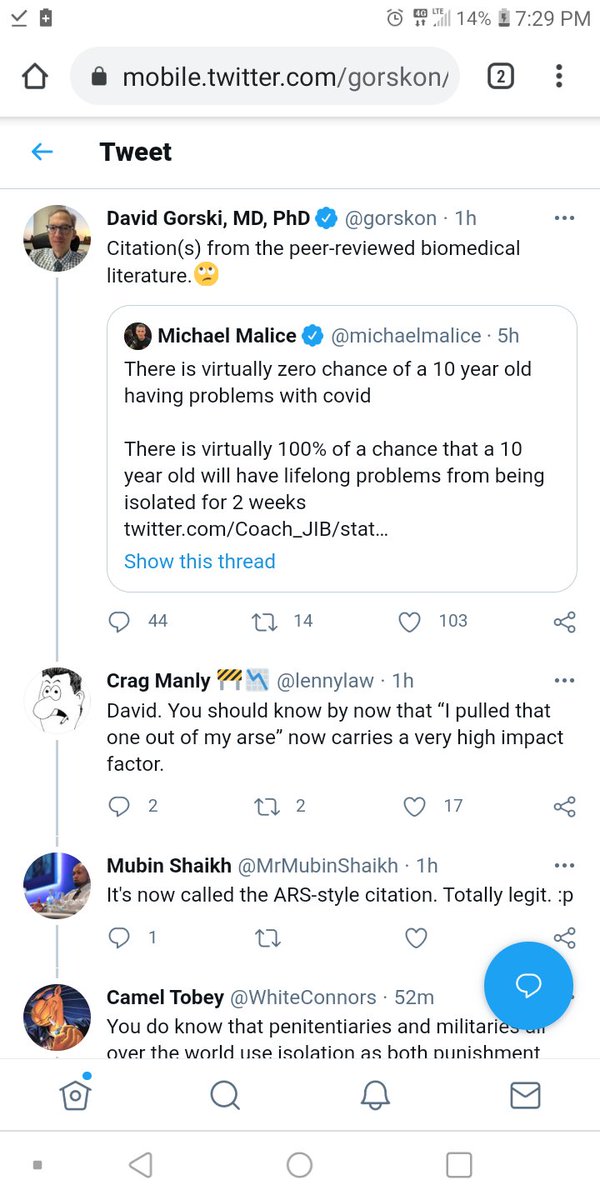The image size is (600, 1200).
Task: Reply to Mubin Shaikh's tweet
Action: pos(120,937)
